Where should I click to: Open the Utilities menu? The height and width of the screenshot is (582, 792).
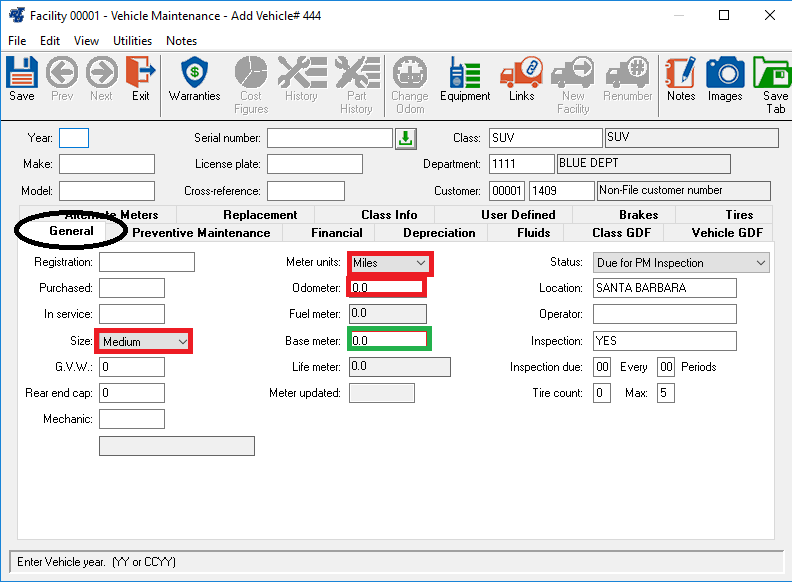[x=132, y=41]
